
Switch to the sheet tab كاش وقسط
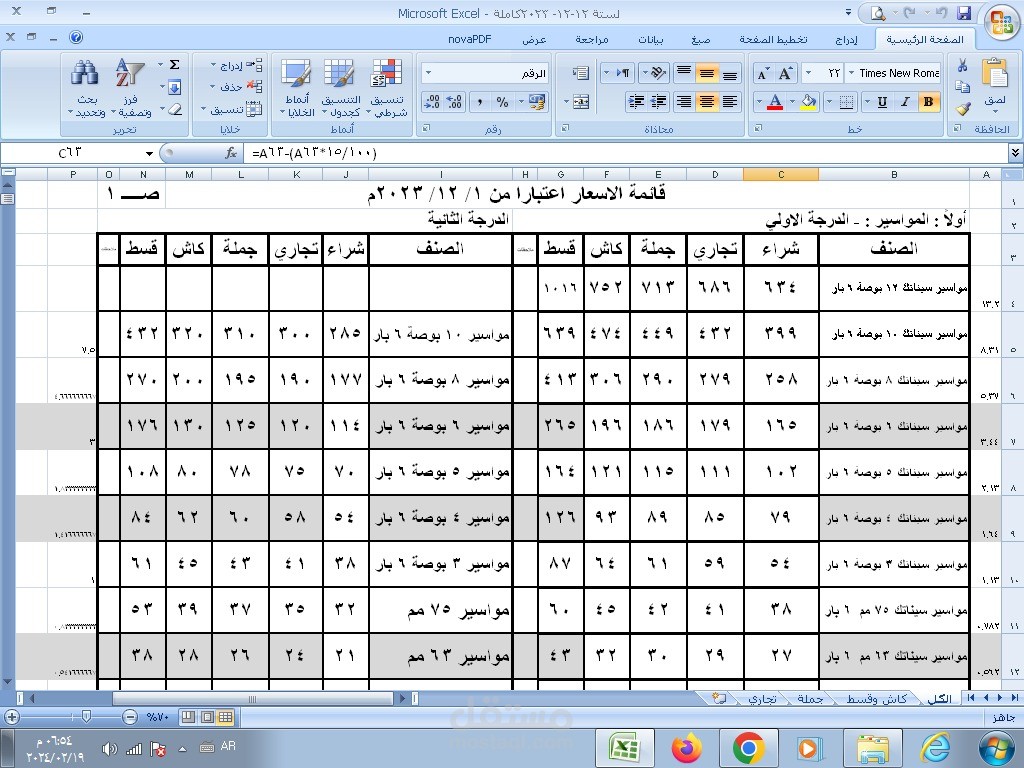876,699
